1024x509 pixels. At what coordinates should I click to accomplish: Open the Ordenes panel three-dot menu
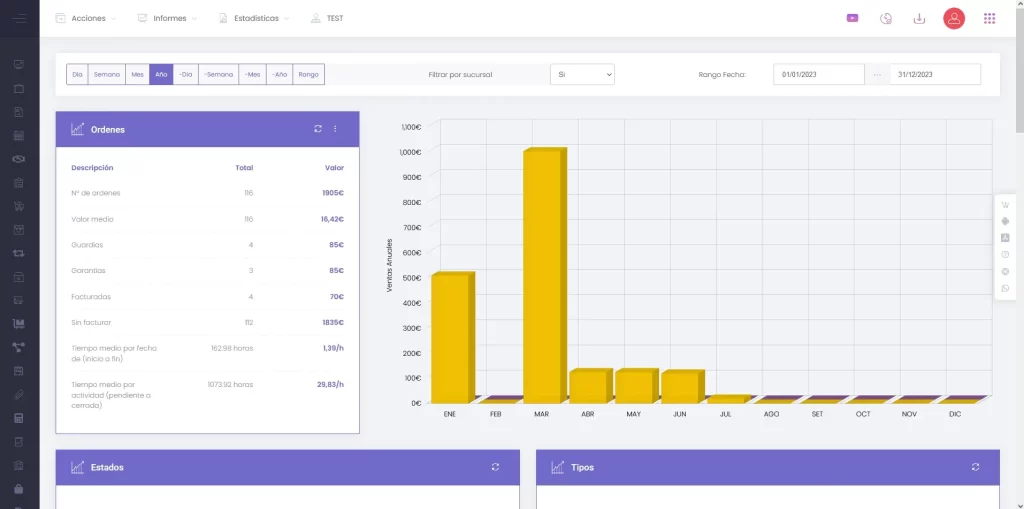point(335,129)
